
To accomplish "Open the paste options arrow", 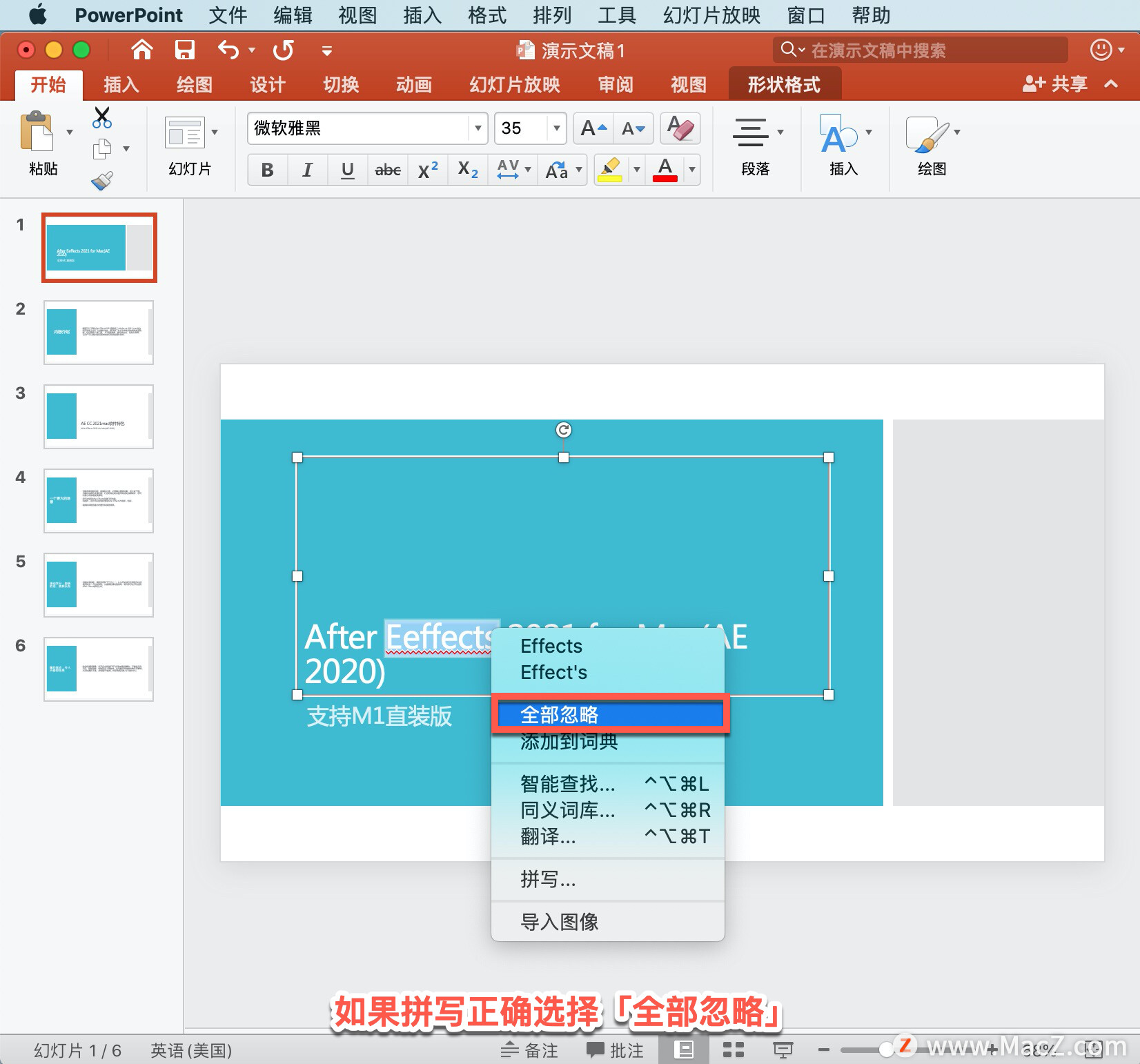I will point(70,132).
